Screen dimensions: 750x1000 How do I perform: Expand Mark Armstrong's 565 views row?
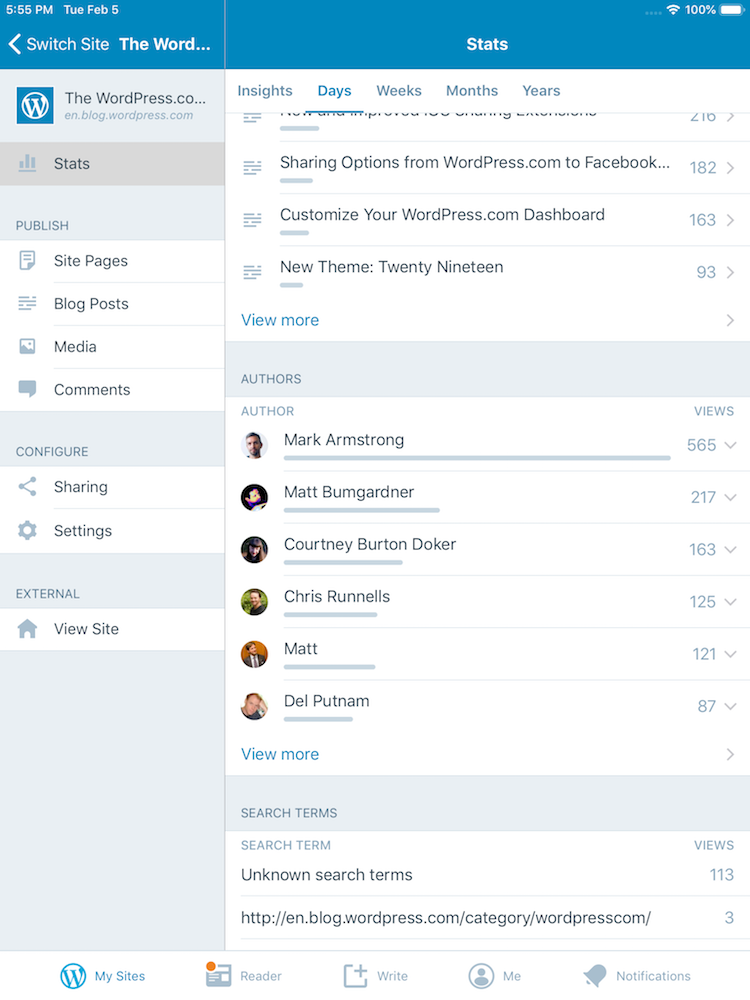point(731,445)
